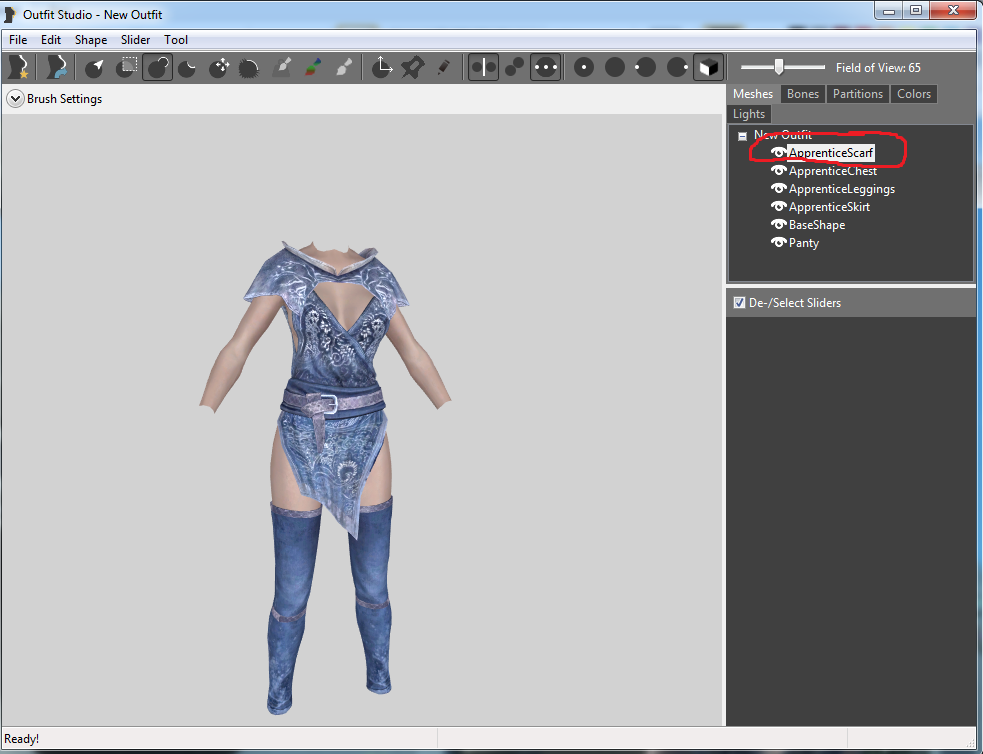Activate the Transform tool with axis arrows
Screen dimensions: 983x754
point(382,67)
